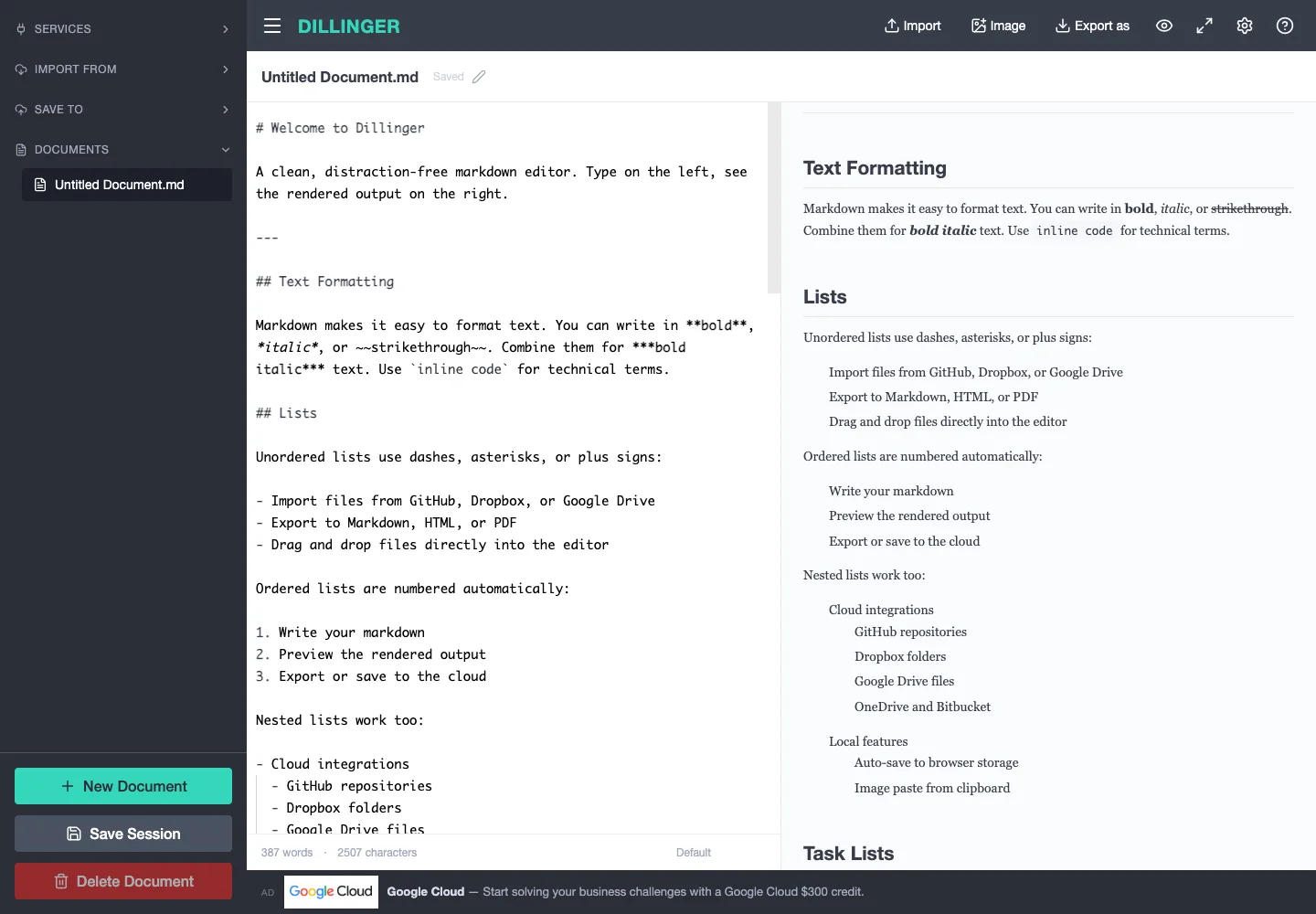Collapse the DOCUMENTS section
The height and width of the screenshot is (914, 1316).
pos(123,150)
